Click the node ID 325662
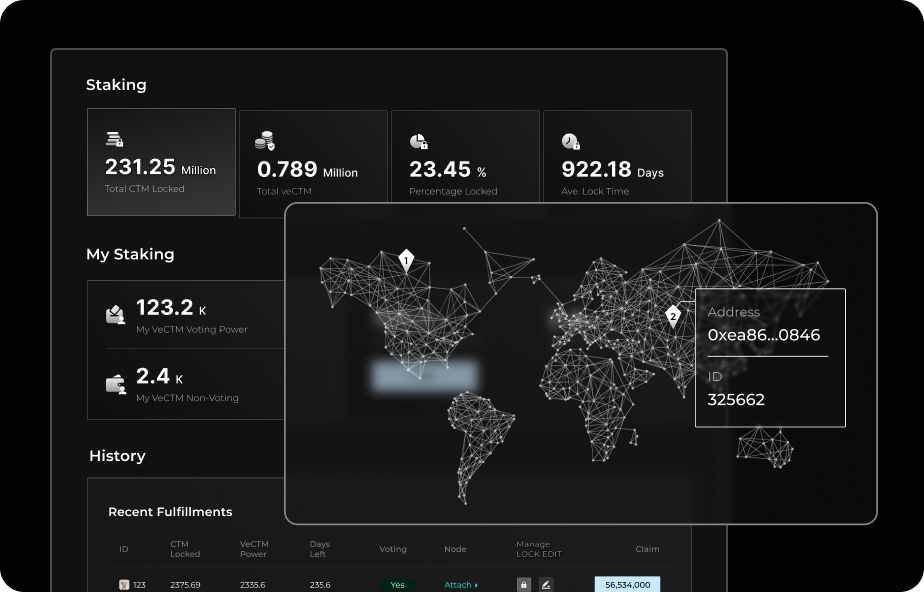Viewport: 924px width, 592px height. click(736, 400)
